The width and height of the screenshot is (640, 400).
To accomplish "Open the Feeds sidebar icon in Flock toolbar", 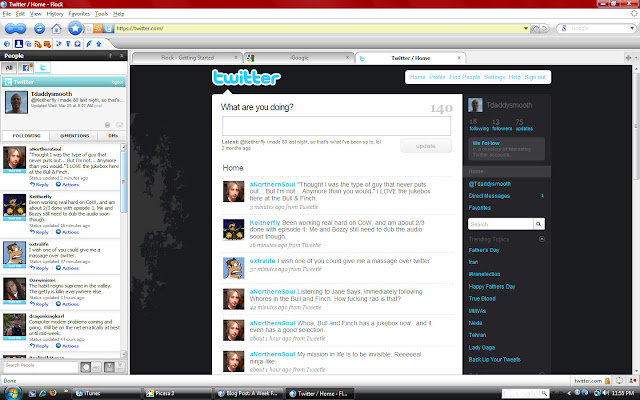I will [38, 44].
